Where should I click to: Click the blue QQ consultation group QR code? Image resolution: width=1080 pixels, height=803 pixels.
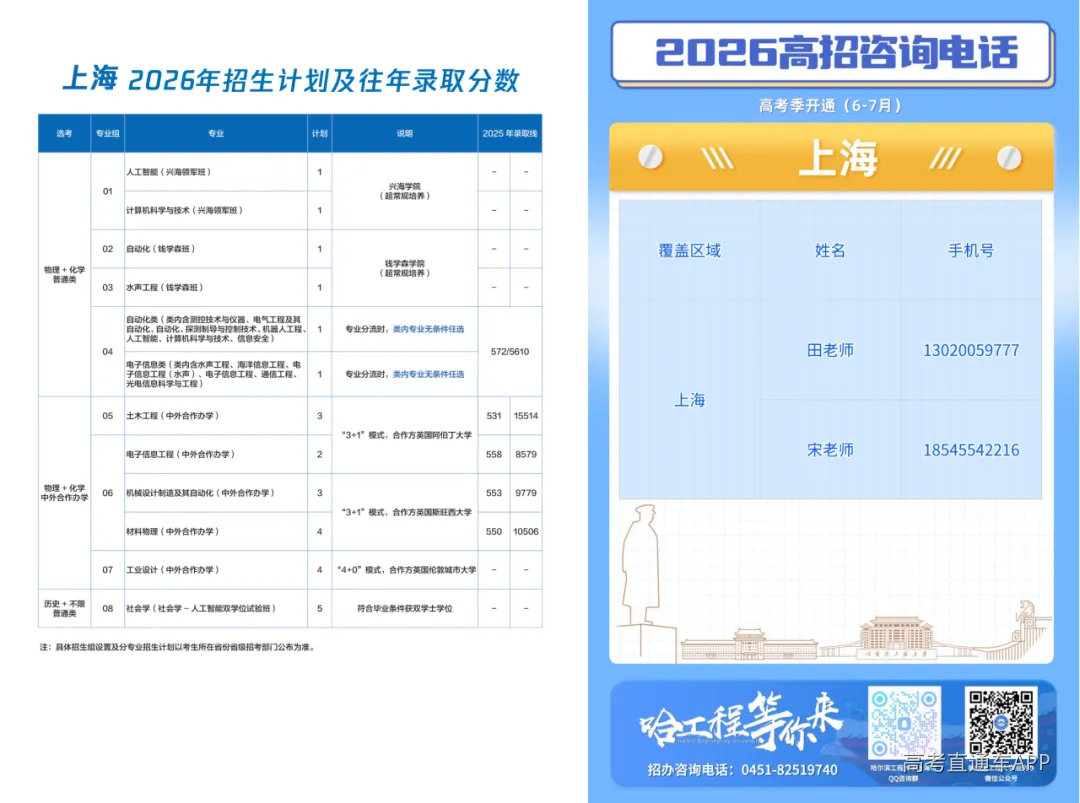click(x=904, y=724)
